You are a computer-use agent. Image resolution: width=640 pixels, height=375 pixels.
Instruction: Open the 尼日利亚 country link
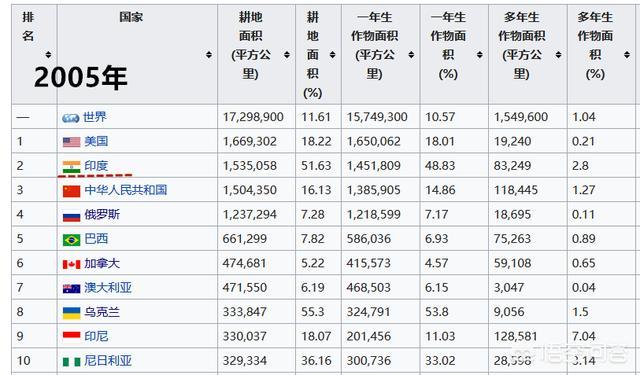point(108,361)
